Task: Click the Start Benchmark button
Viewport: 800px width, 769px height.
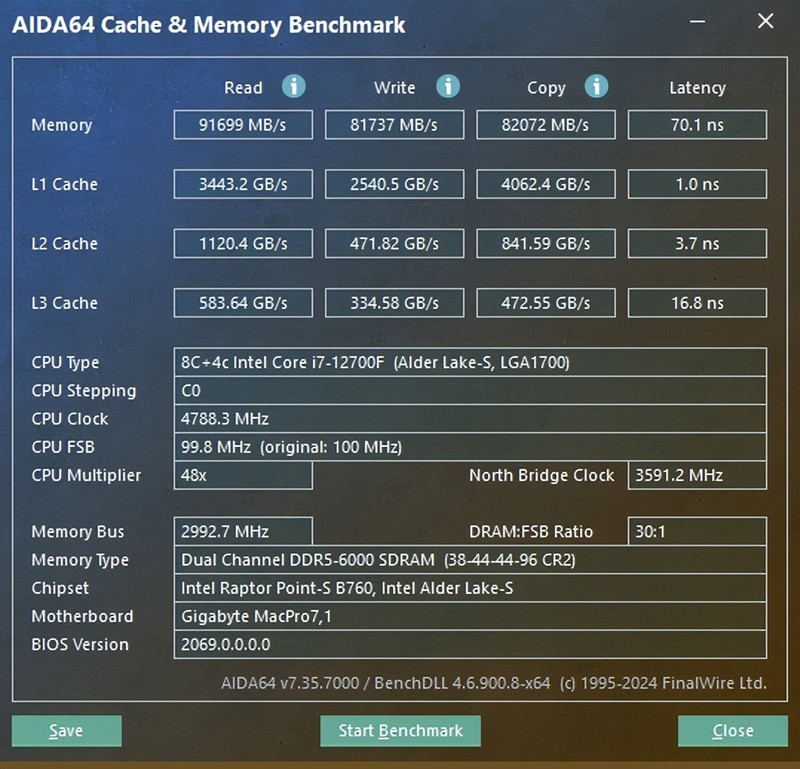Action: tap(400, 731)
